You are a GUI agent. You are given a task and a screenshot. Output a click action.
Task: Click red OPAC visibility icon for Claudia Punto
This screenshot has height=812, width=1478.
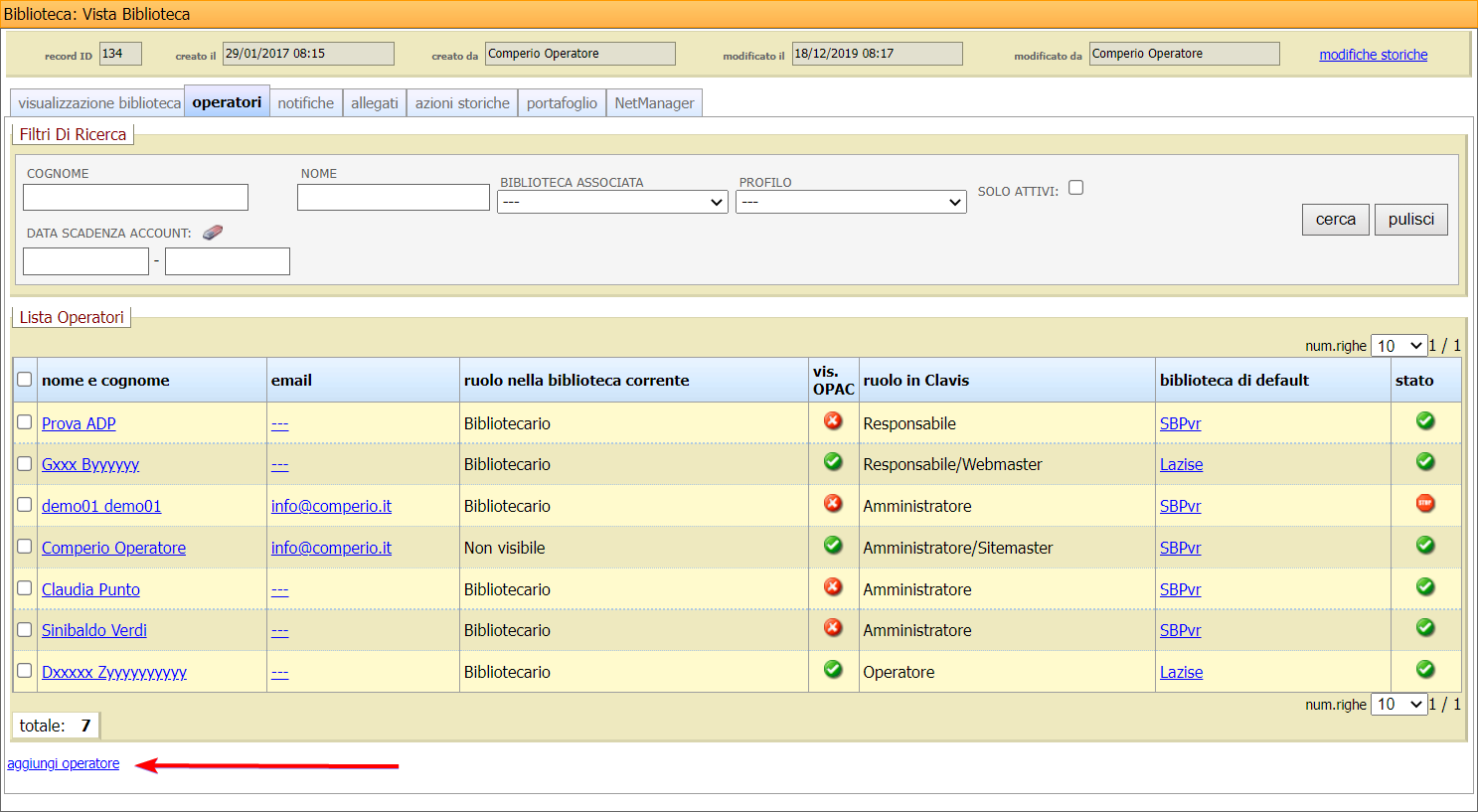coord(833,587)
